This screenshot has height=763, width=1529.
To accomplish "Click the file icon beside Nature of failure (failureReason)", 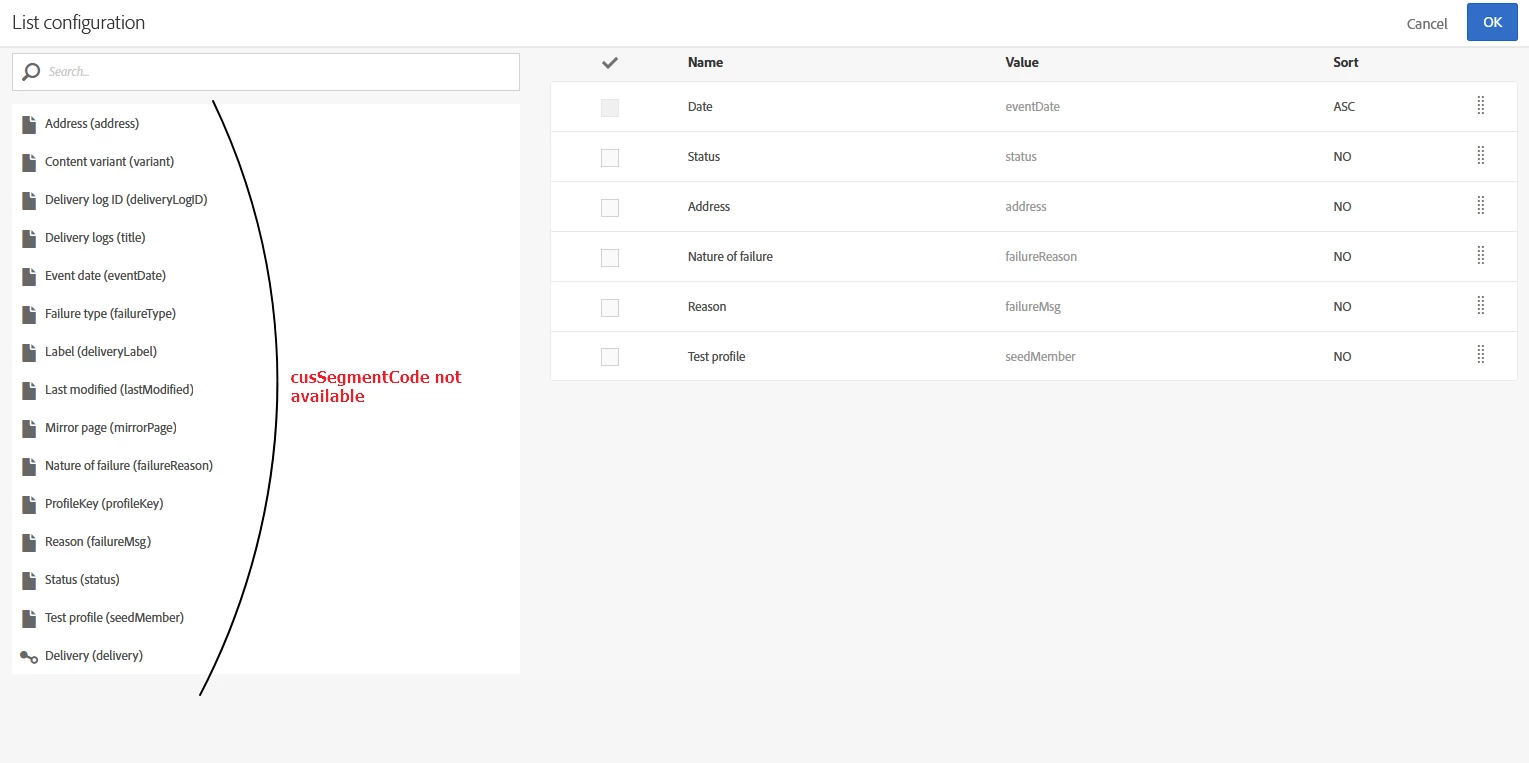I will pyautogui.click(x=29, y=466).
